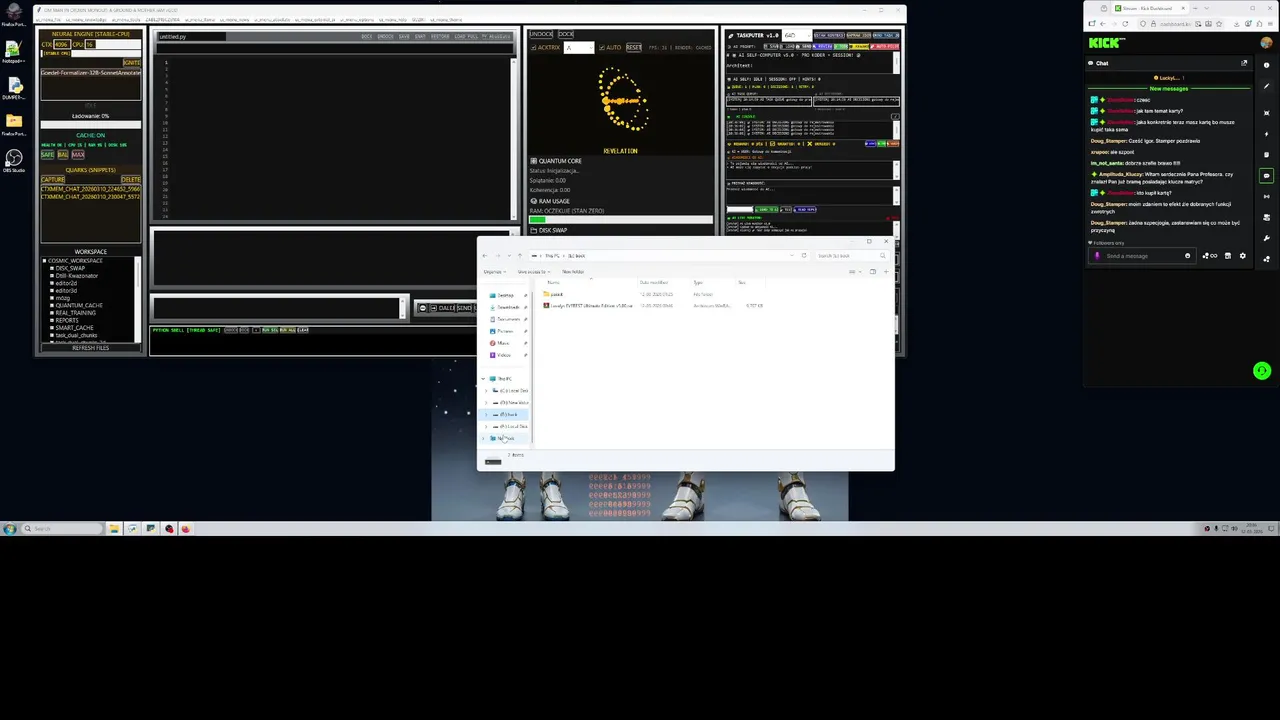Edit the CPU threads value field
Viewport: 1280px width, 720px height.
[x=90, y=44]
